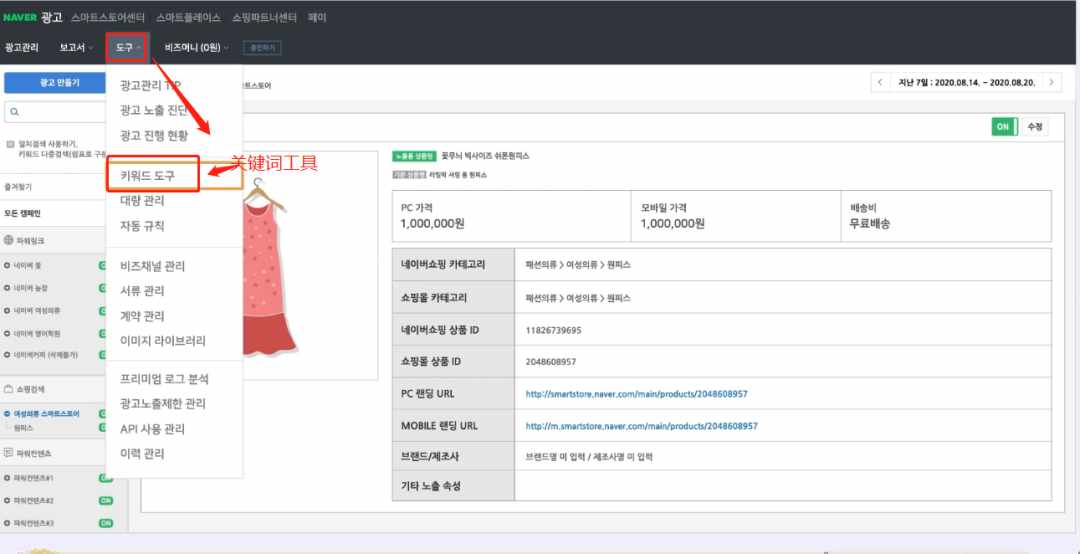Click the 2048608957 쇼핑몰 상품 ID value
Screen dimensions: 1080x554
[x=551, y=362]
